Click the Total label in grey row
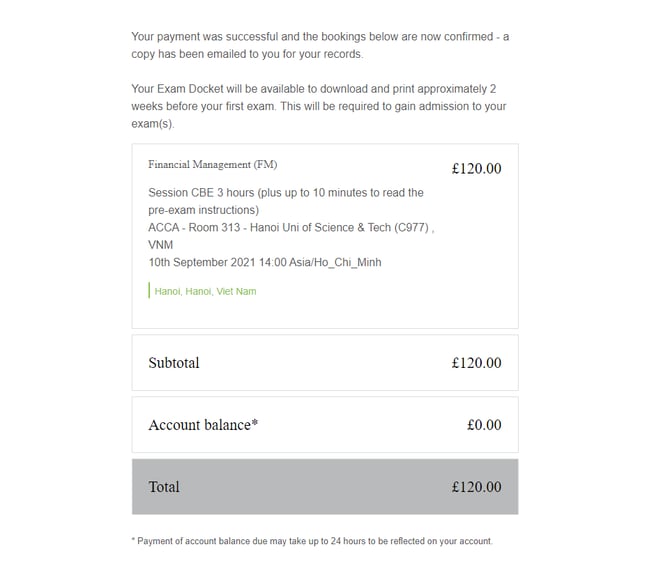This screenshot has width=670, height=570. (164, 487)
